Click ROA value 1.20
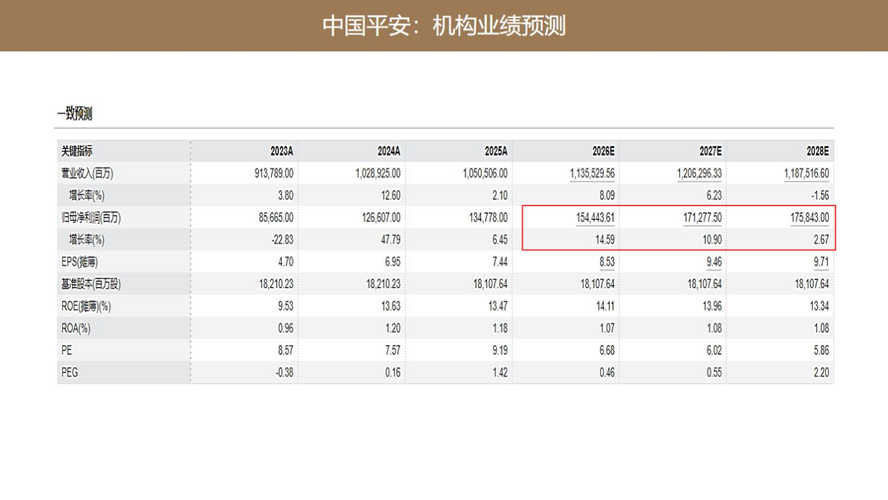Image resolution: width=888 pixels, height=500 pixels. click(392, 328)
